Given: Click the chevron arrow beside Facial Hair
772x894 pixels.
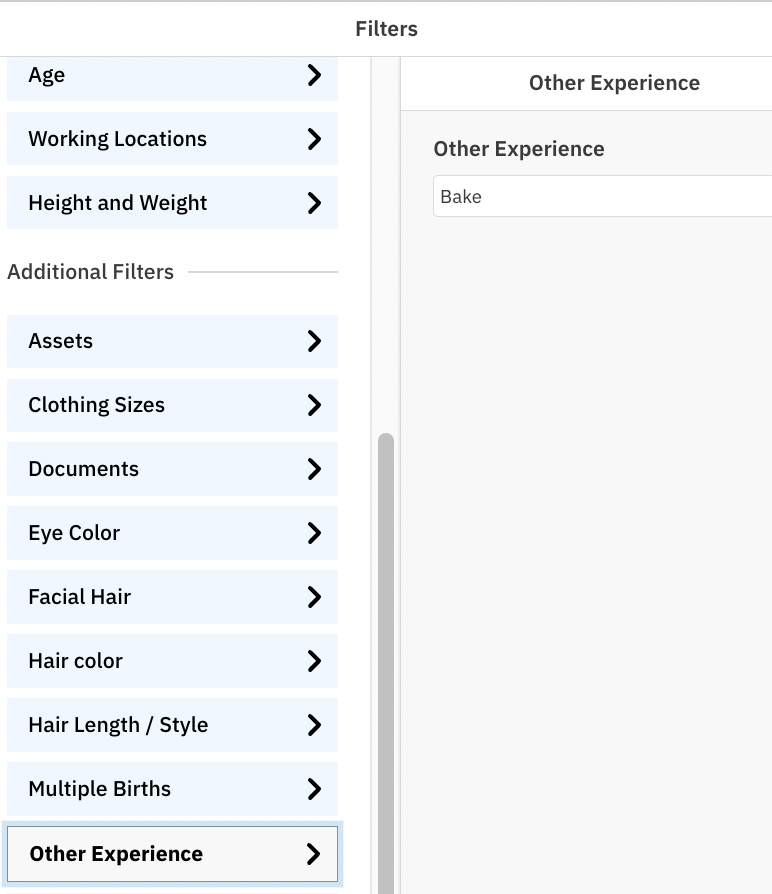Looking at the screenshot, I should point(314,597).
